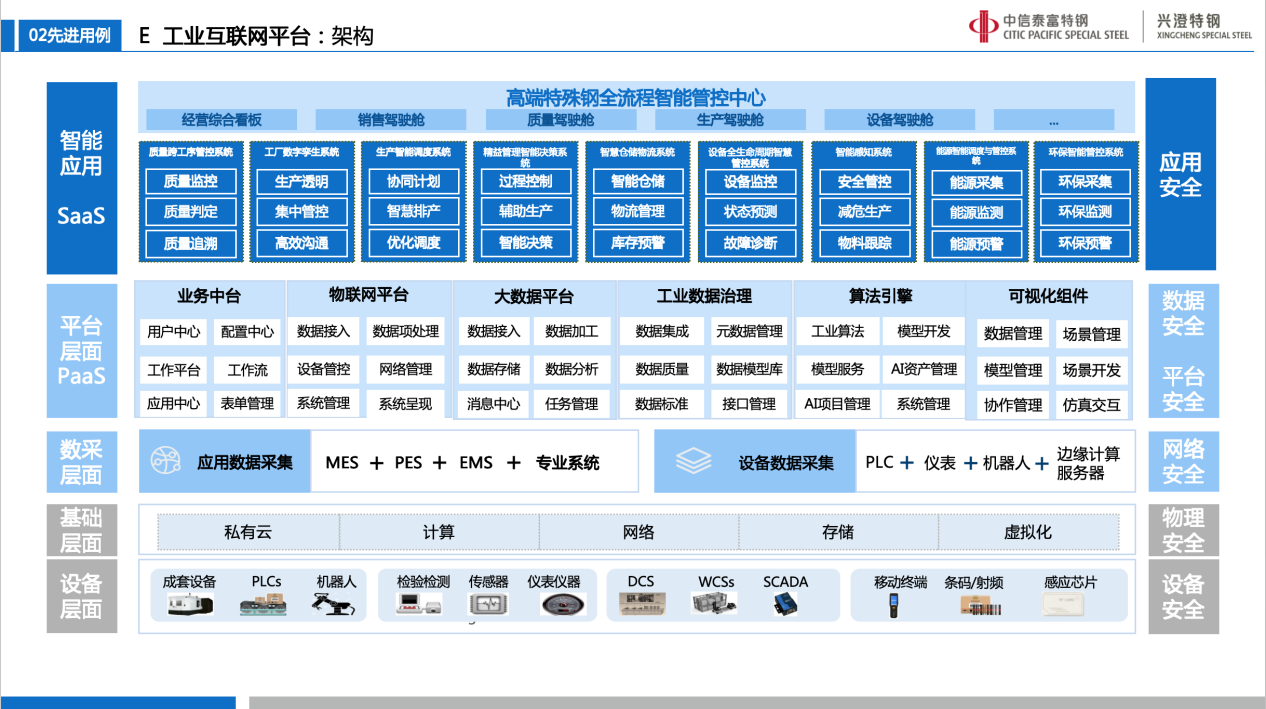Click the 工业数据治理 column heading
The height and width of the screenshot is (709, 1266).
704,296
